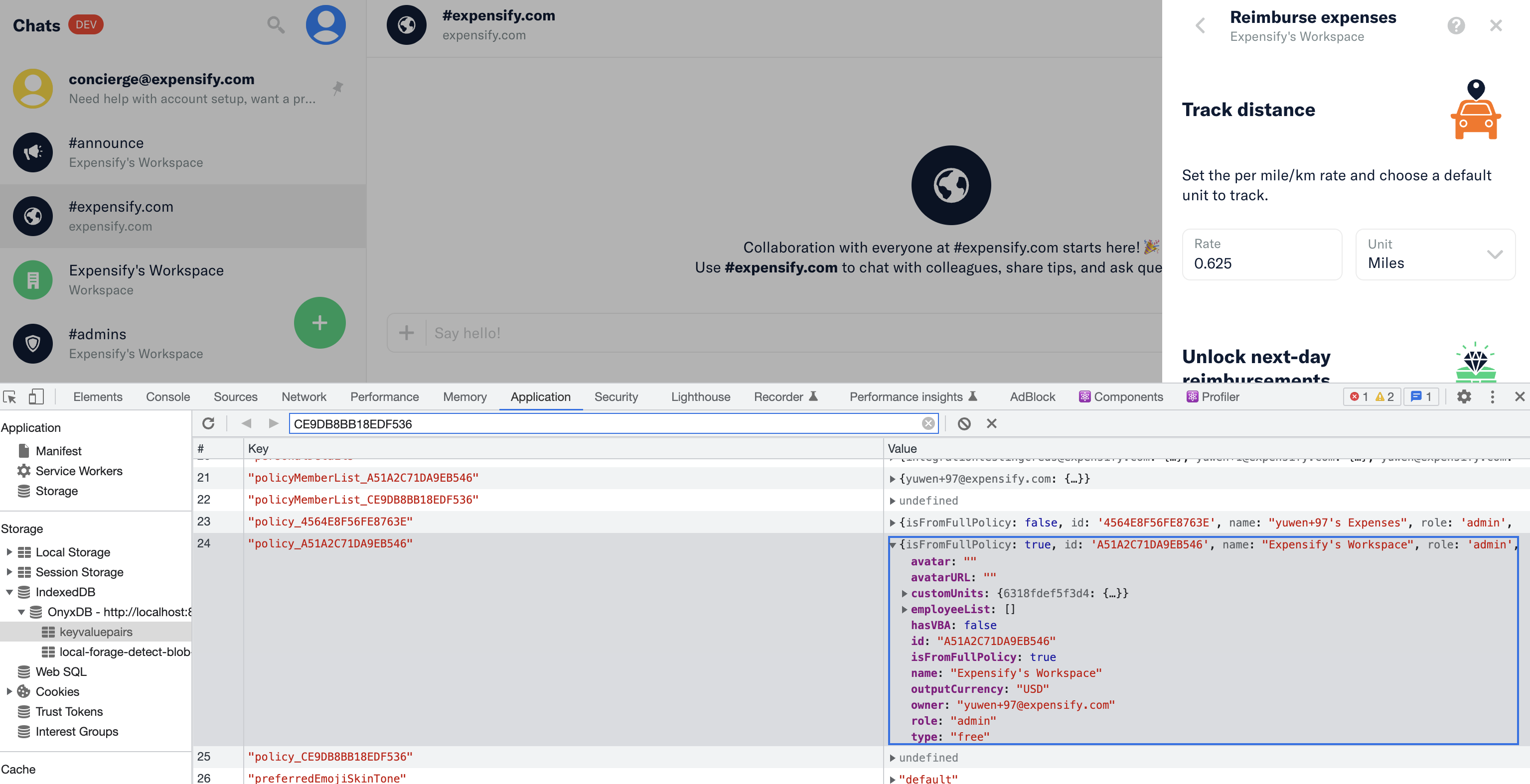Click the refresh icon in IndexedDB toolbar
This screenshot has height=784, width=1530.
208,423
